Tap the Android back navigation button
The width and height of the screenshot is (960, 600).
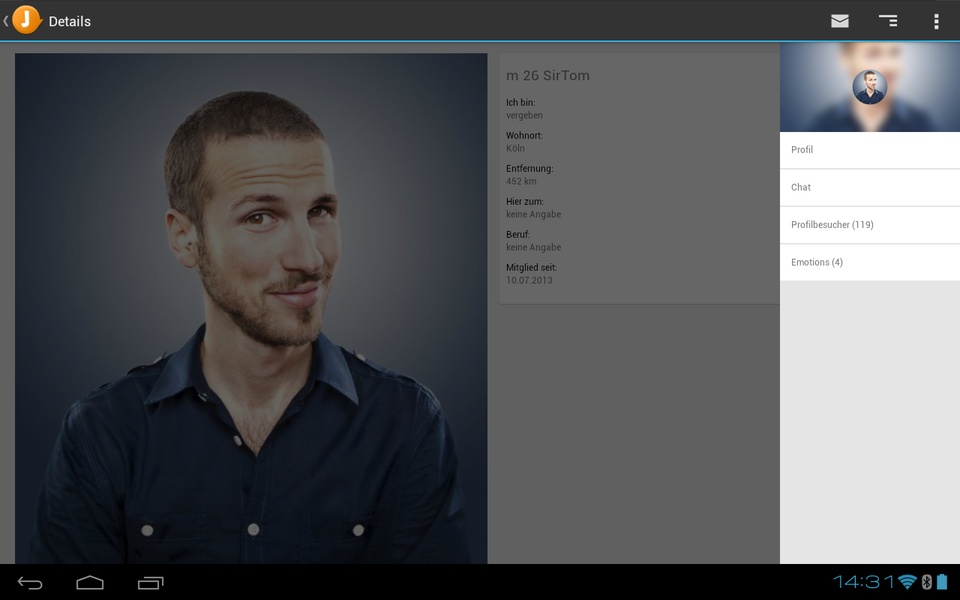tap(30, 583)
